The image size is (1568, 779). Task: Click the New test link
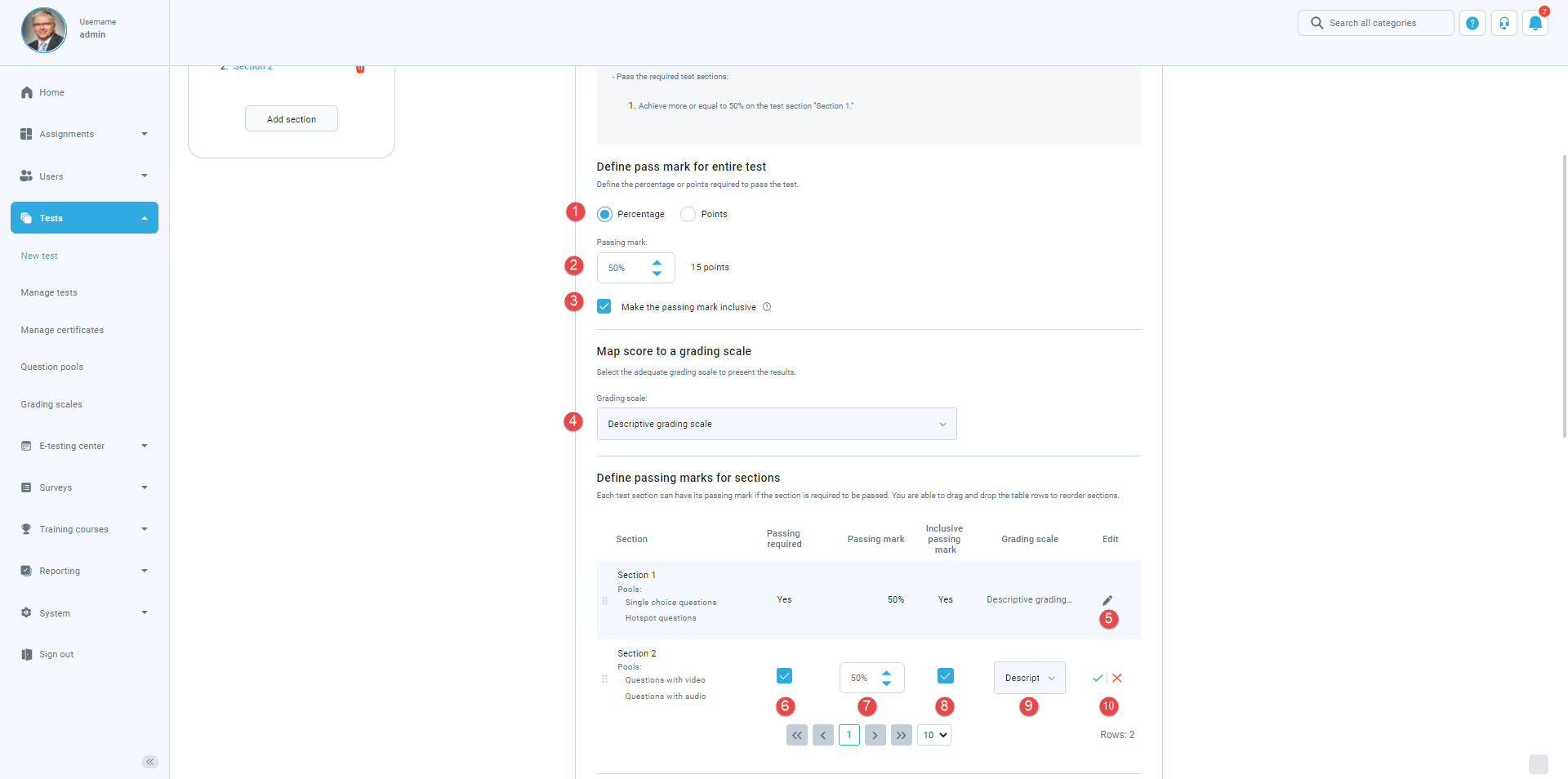point(39,256)
